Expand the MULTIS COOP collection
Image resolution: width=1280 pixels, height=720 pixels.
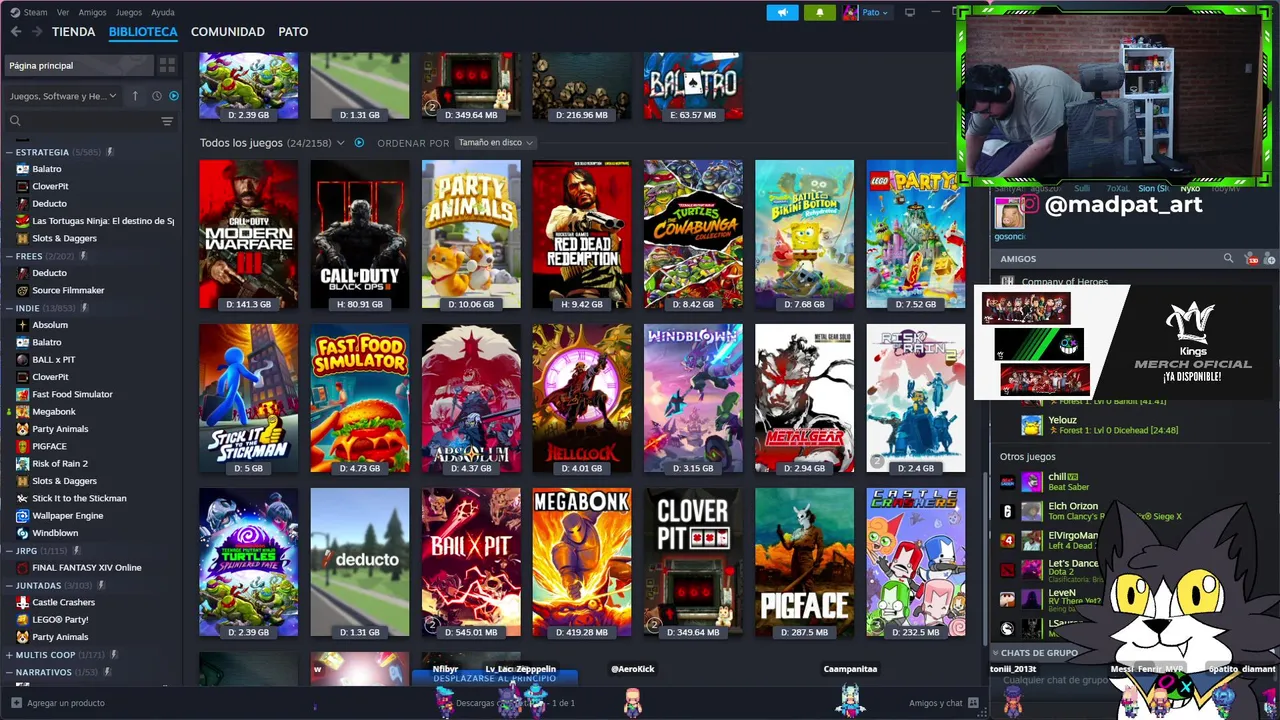point(9,655)
